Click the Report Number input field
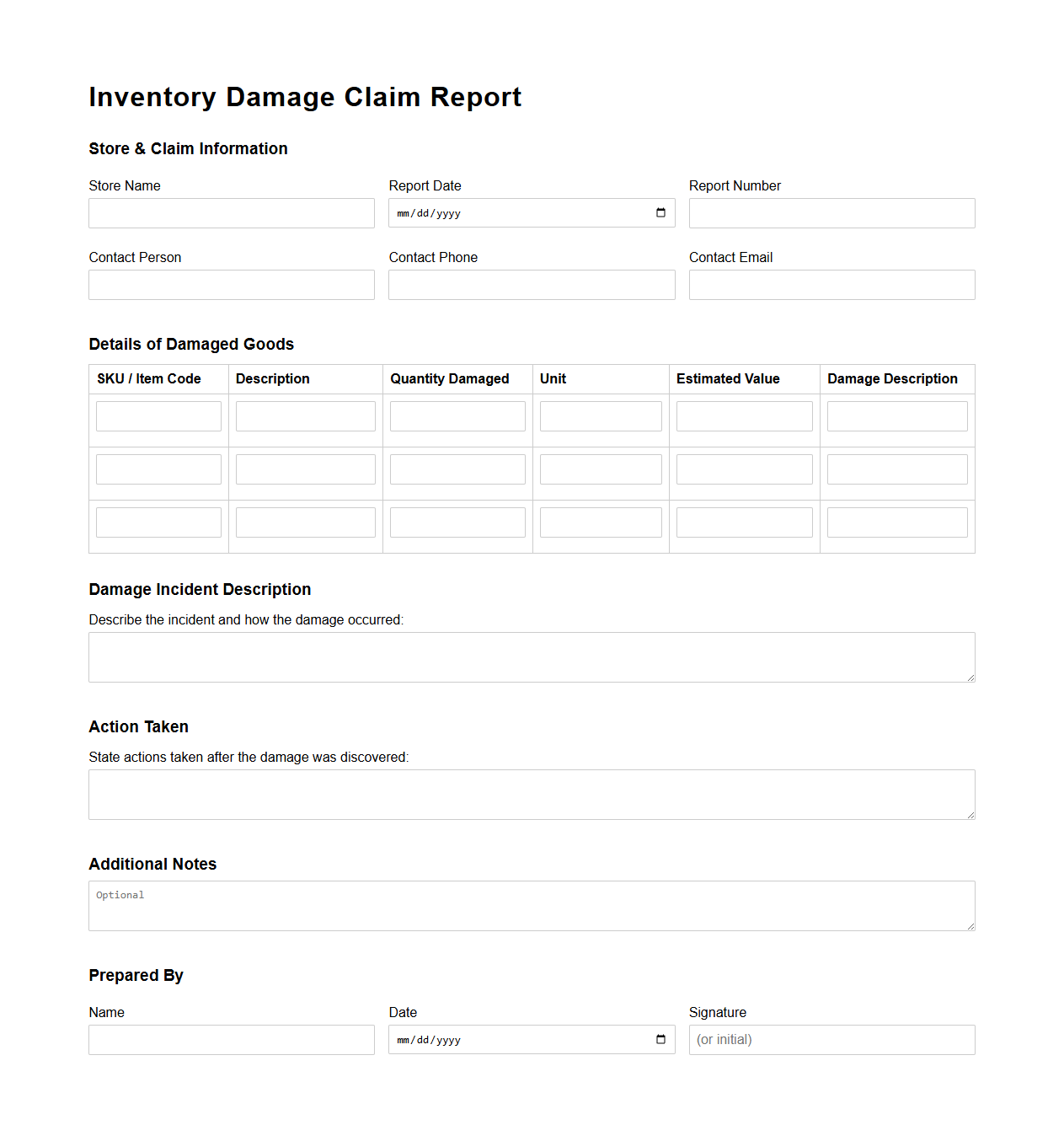The width and height of the screenshot is (1064, 1141). click(x=831, y=213)
